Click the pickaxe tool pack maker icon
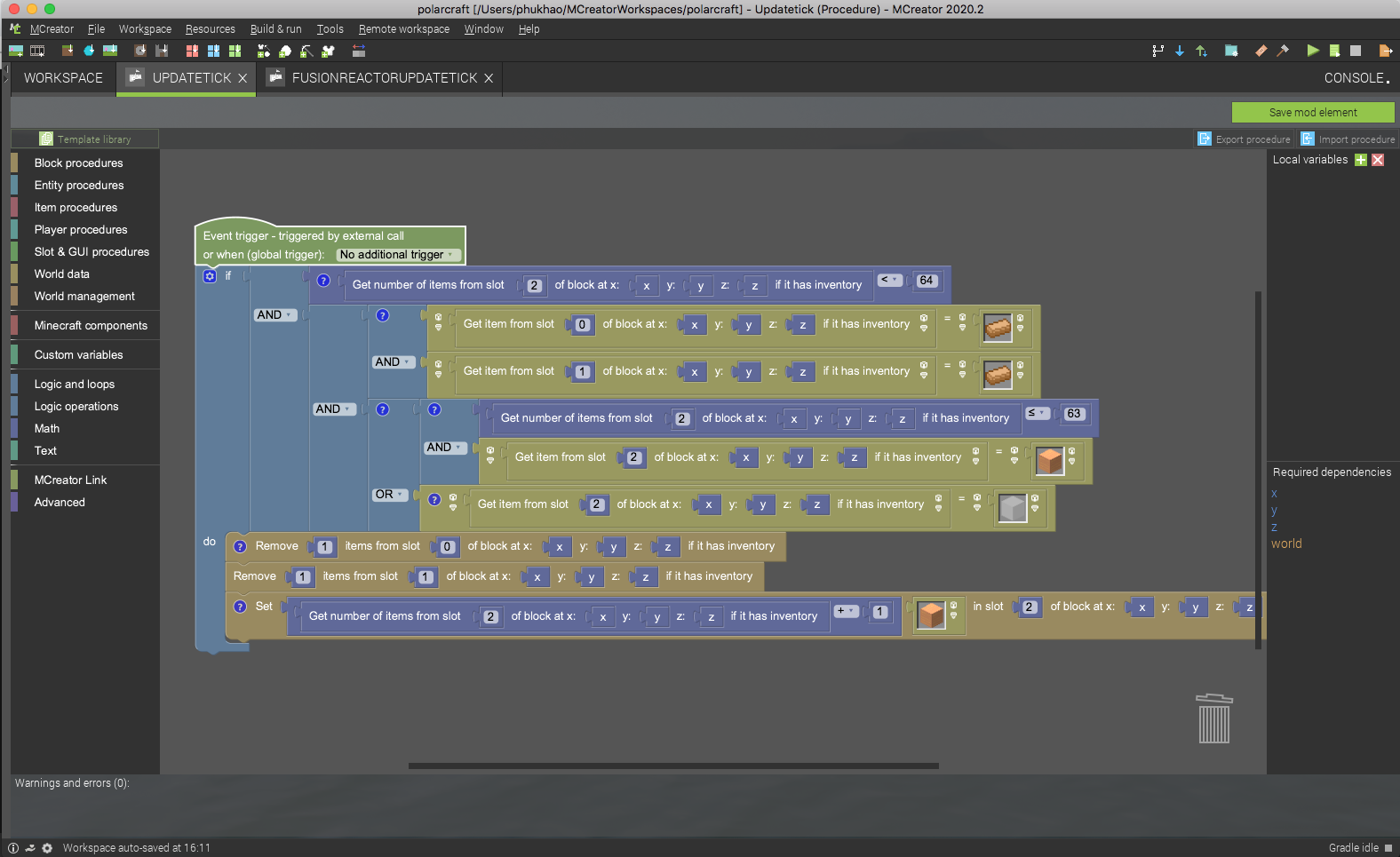This screenshot has width=1400, height=857. [306, 51]
